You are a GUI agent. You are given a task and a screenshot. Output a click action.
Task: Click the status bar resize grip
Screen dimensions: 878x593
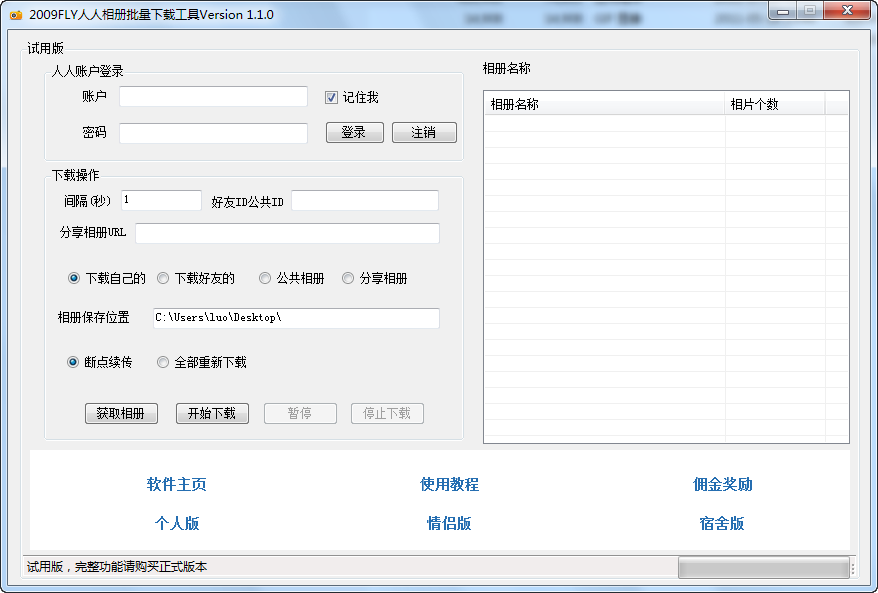coord(853,568)
